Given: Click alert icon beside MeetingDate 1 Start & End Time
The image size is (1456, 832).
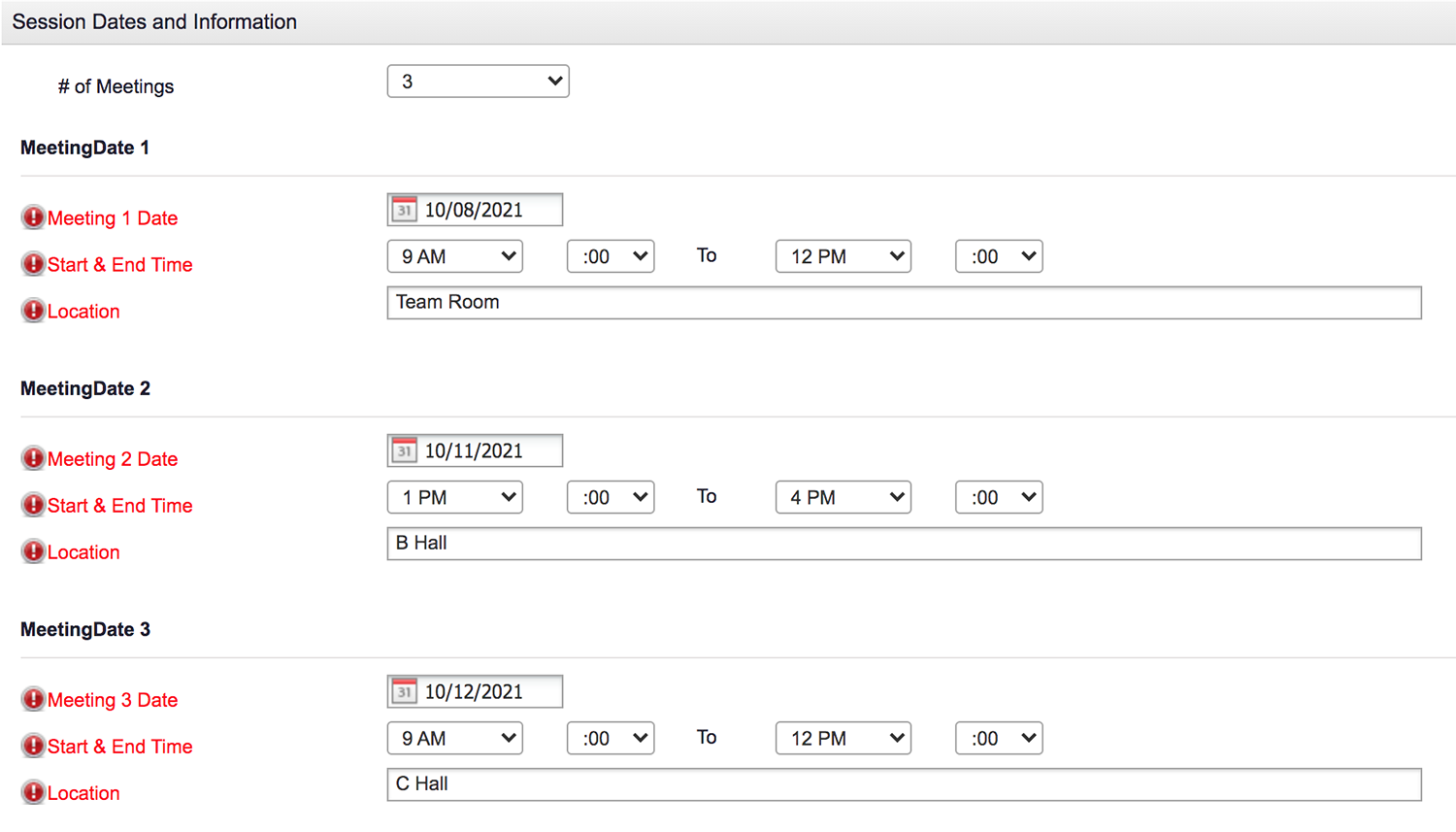Looking at the screenshot, I should point(33,264).
